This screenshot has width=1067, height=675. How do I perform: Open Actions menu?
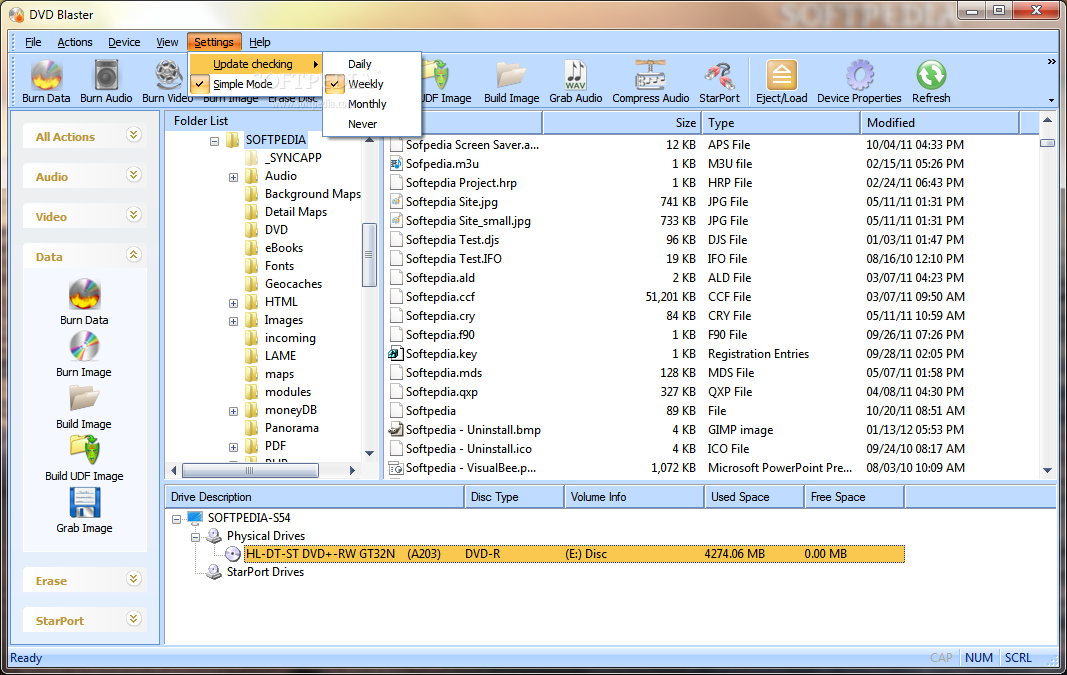[75, 42]
